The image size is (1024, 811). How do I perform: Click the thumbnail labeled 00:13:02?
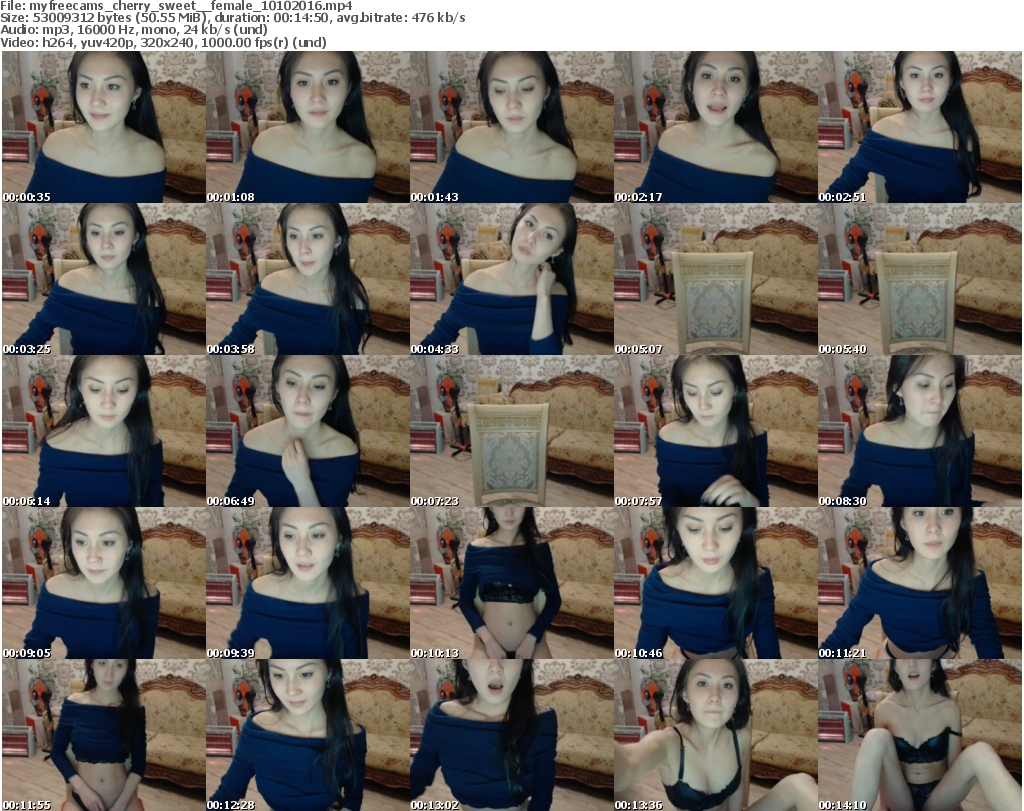[x=511, y=735]
